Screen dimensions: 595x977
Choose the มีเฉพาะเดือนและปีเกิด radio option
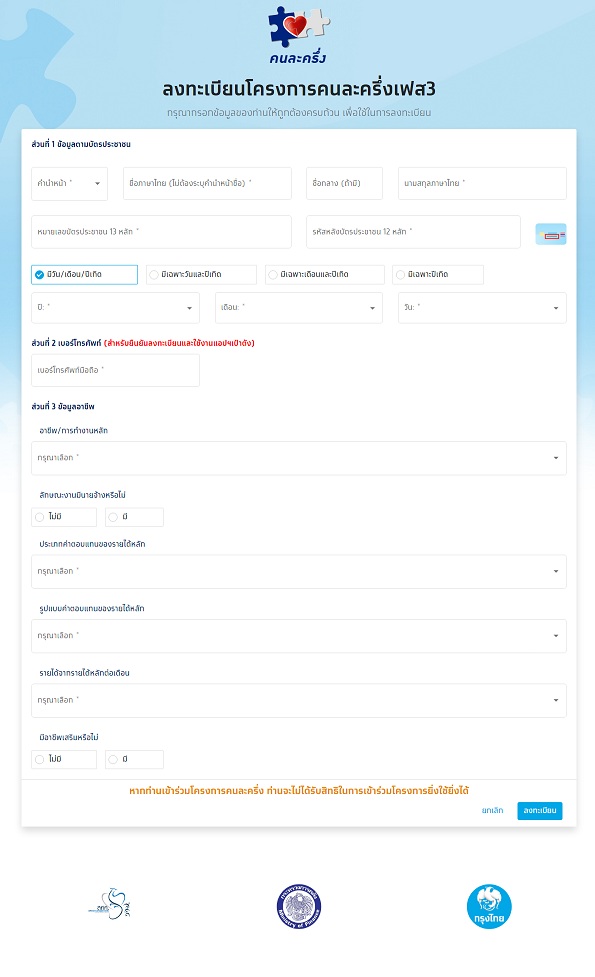(x=325, y=275)
